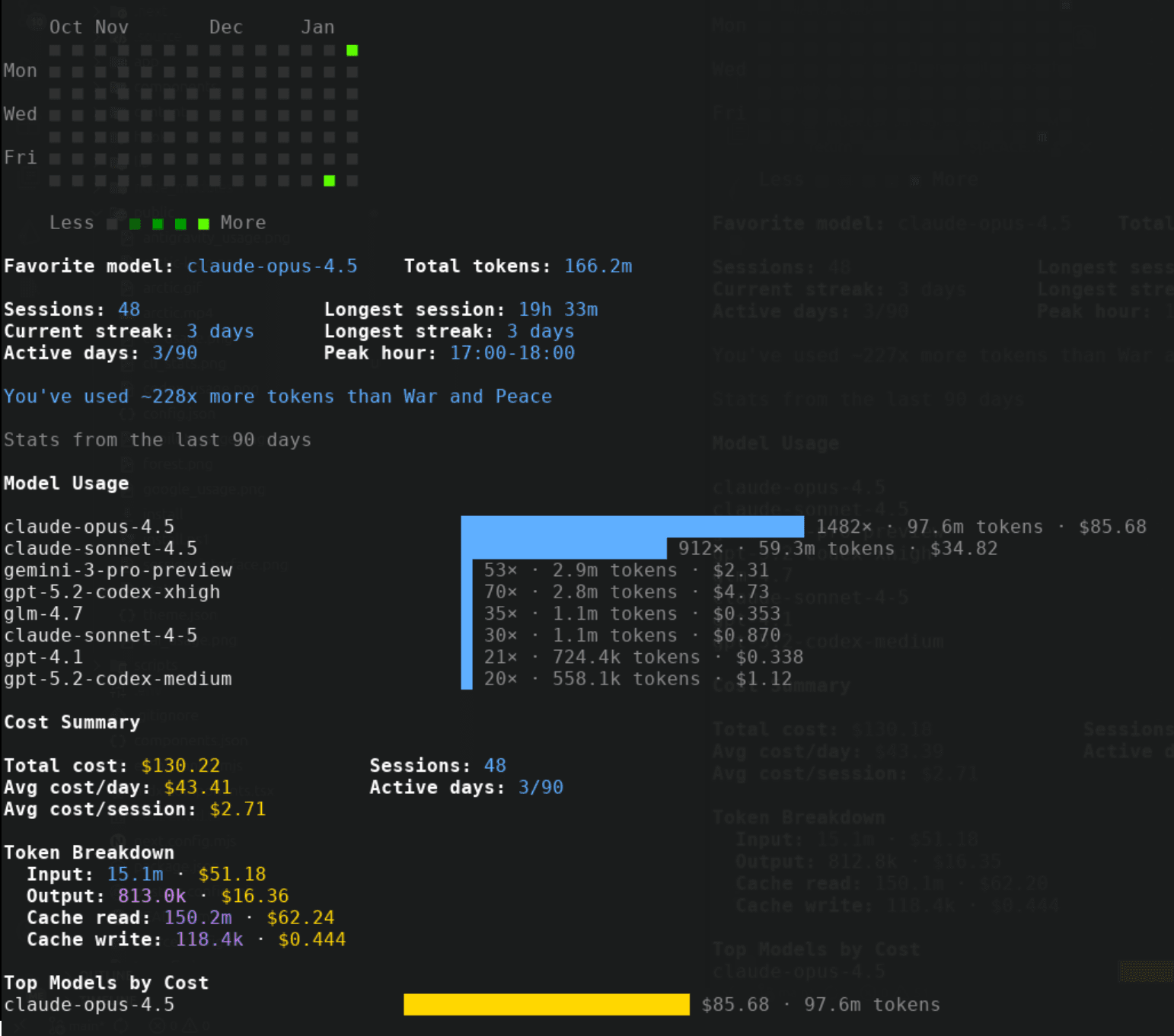The height and width of the screenshot is (1036, 1174).
Task: Click the claude-opus-4.5 favorite model link
Action: click(272, 266)
